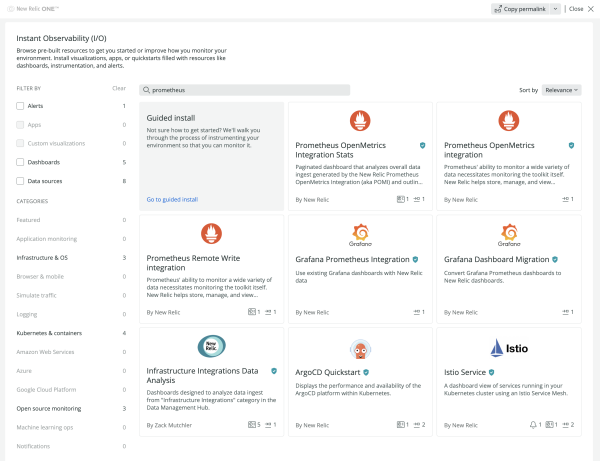600x461 pixels.
Task: Click the search magnifier icon
Action: (x=146, y=90)
